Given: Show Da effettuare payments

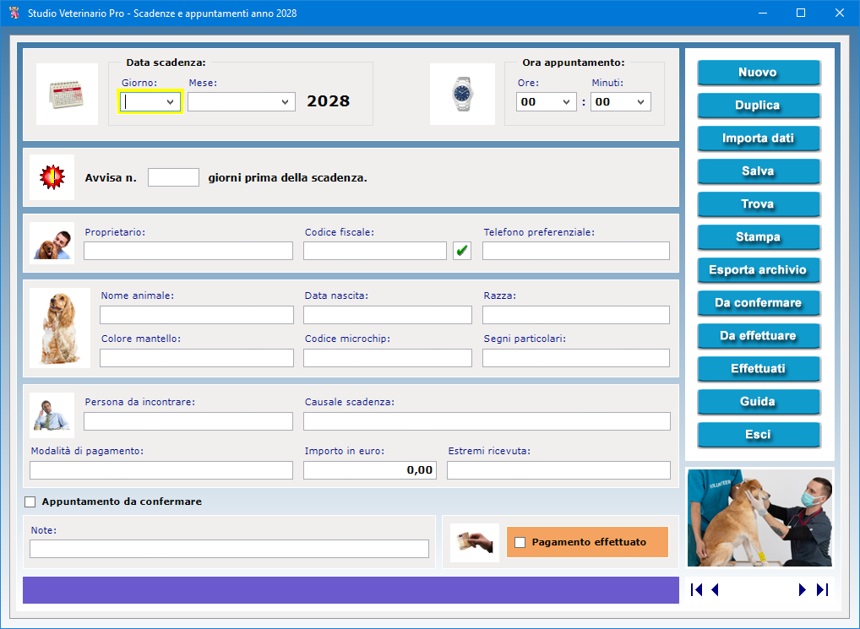Looking at the screenshot, I should 759,336.
